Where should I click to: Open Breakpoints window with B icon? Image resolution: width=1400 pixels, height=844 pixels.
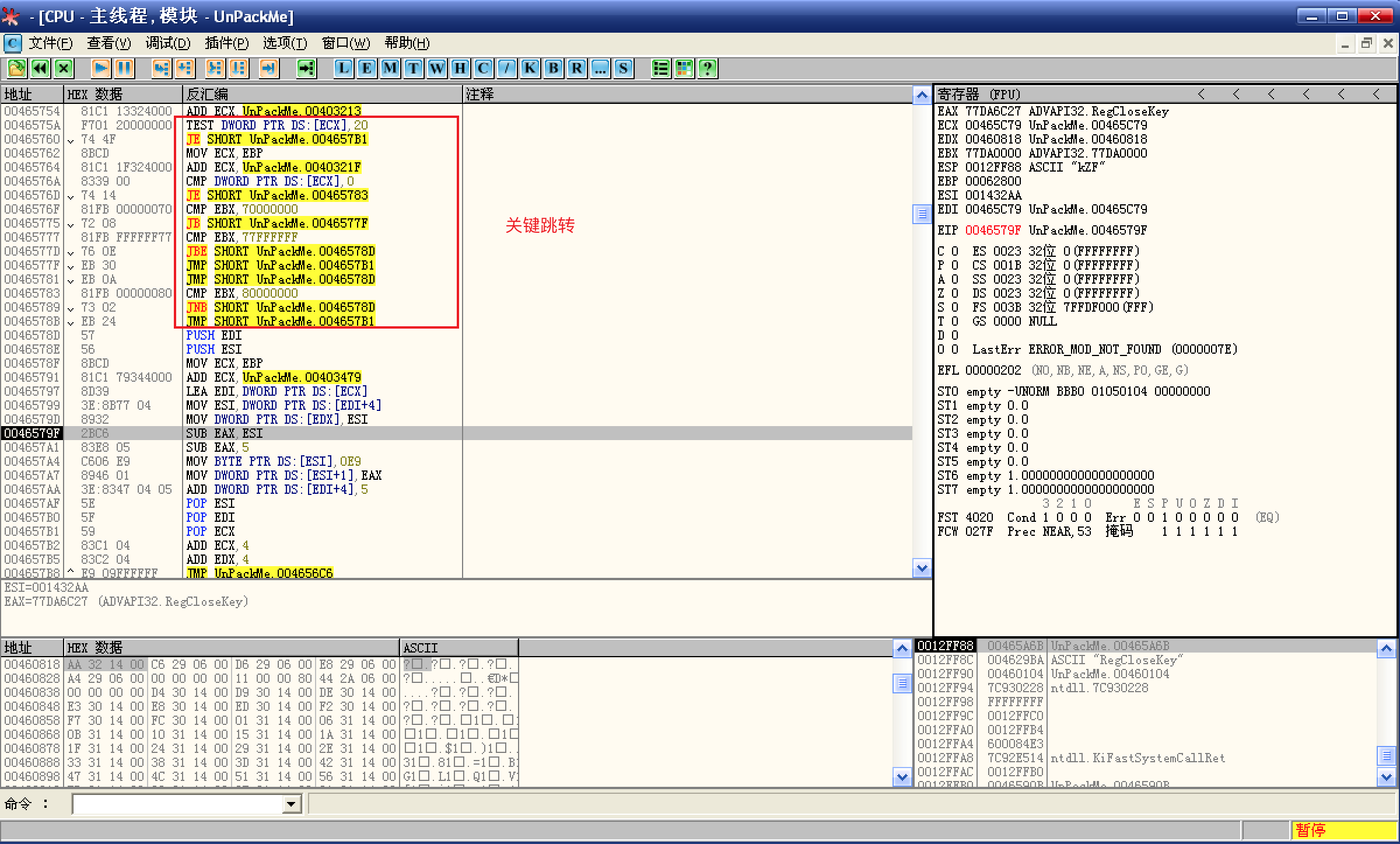click(553, 68)
